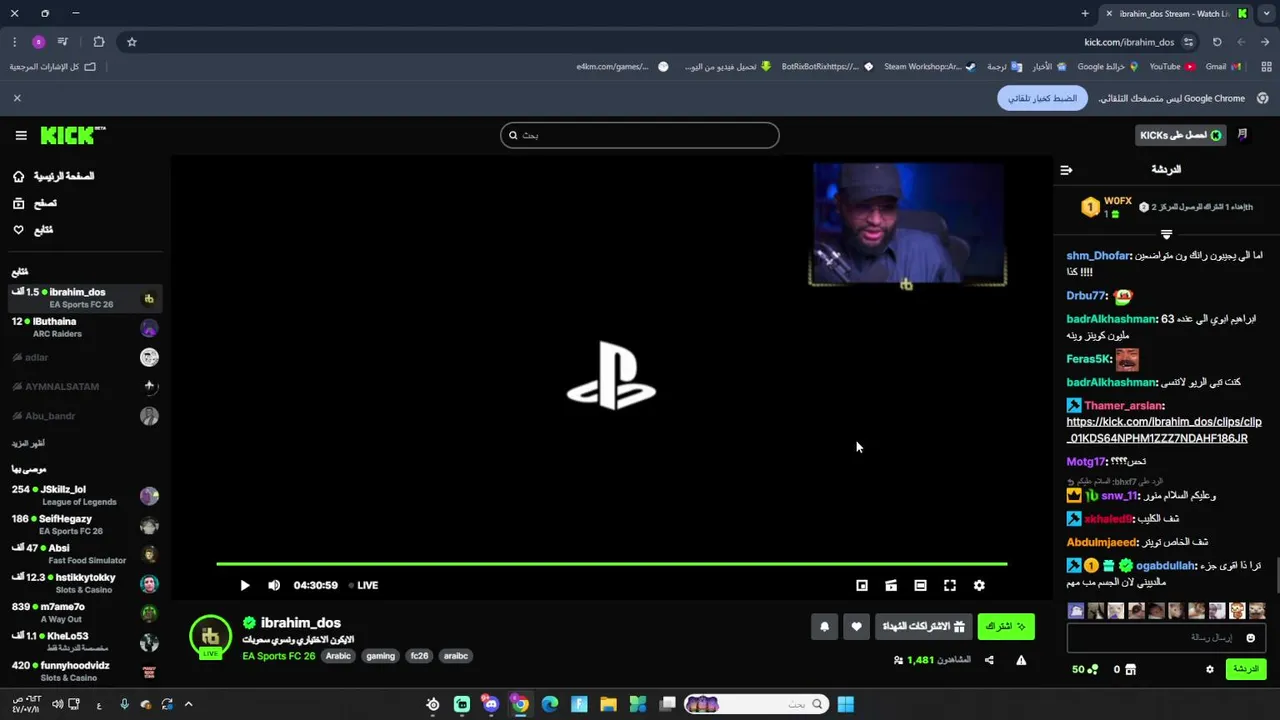Open the Following page in the sidebar

point(33,230)
